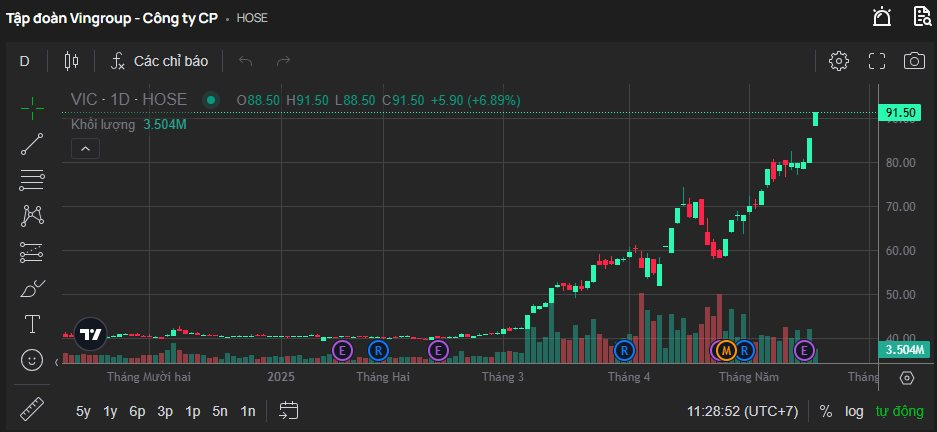Open the document search icon at top right

click(x=923, y=16)
